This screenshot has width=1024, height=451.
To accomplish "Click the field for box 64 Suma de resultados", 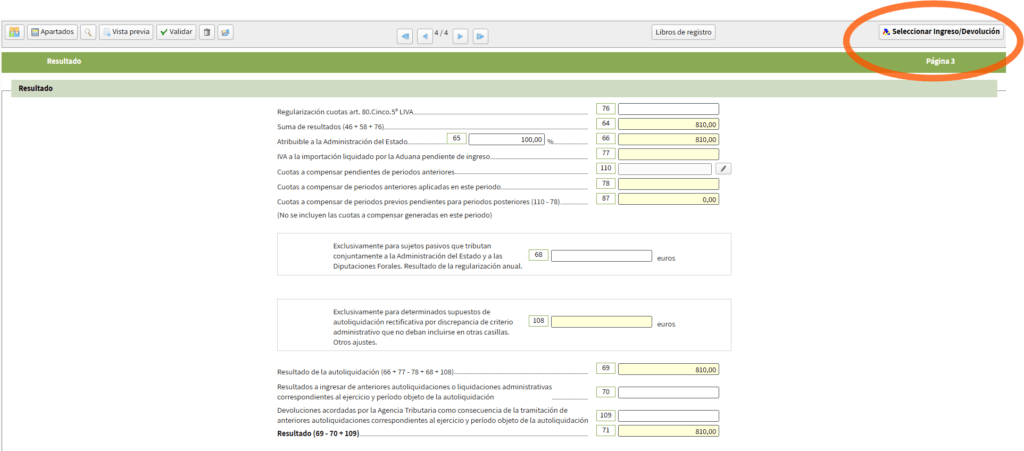I will 668,124.
